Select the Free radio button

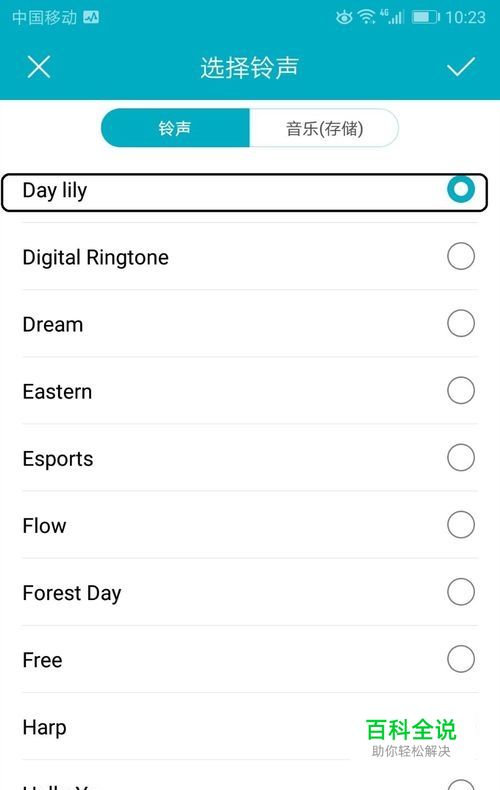pyautogui.click(x=461, y=659)
